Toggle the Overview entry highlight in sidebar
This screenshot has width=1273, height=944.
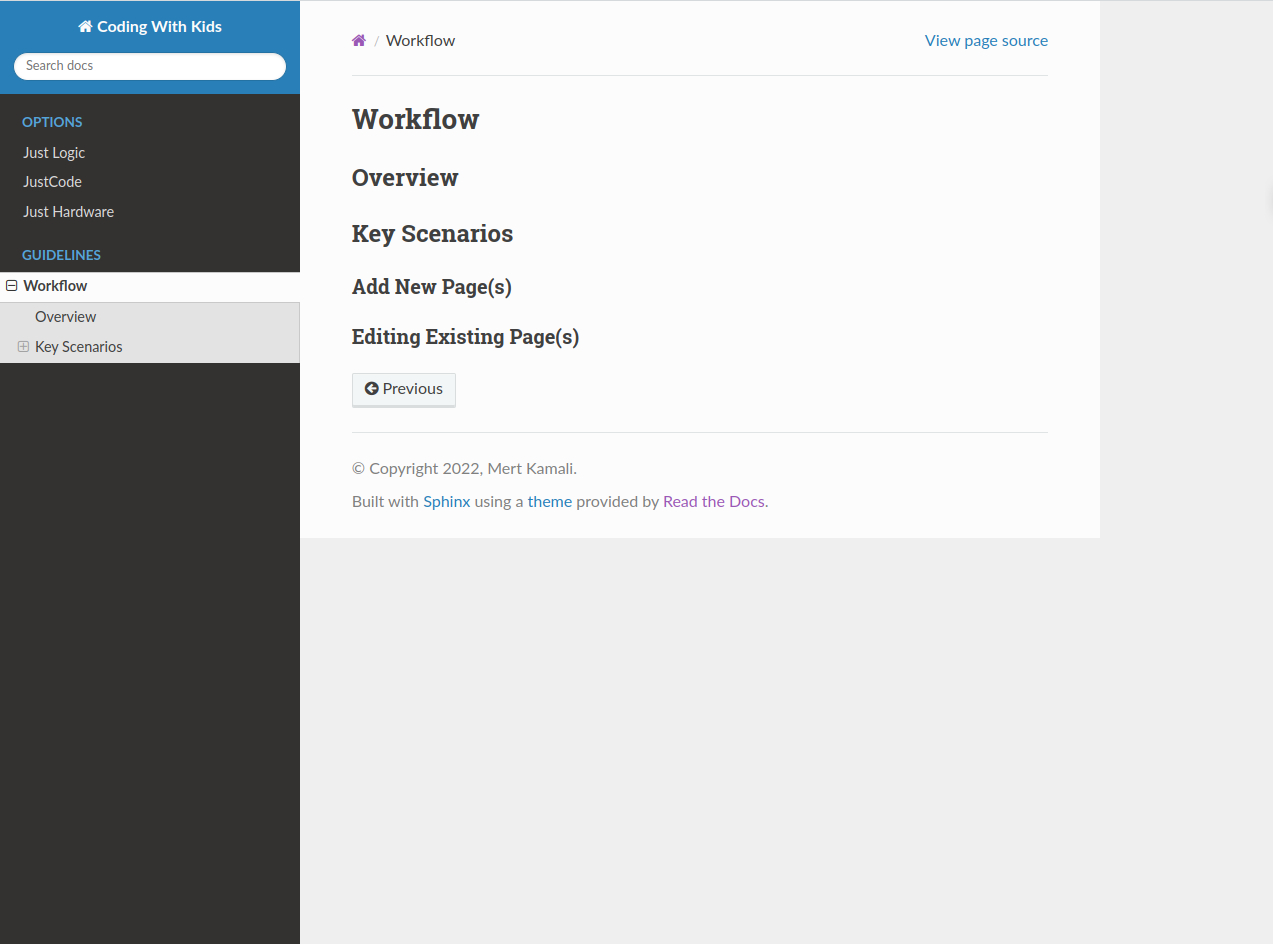click(65, 316)
